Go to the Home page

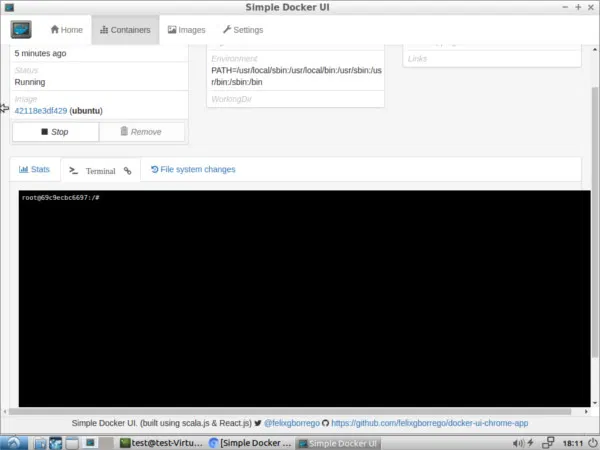pyautogui.click(x=67, y=30)
